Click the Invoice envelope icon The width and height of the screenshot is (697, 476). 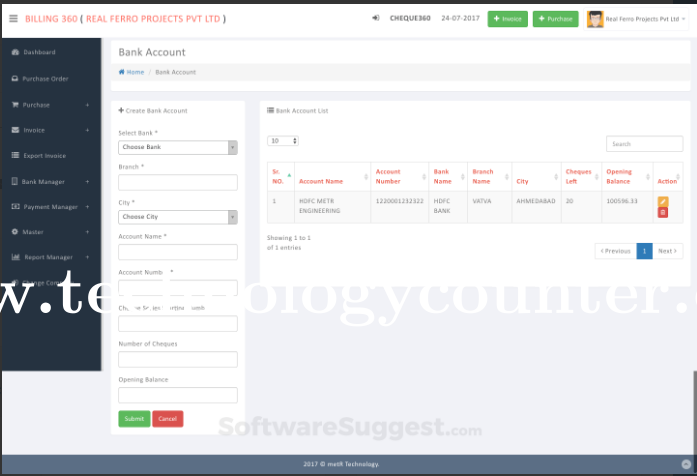pos(15,130)
